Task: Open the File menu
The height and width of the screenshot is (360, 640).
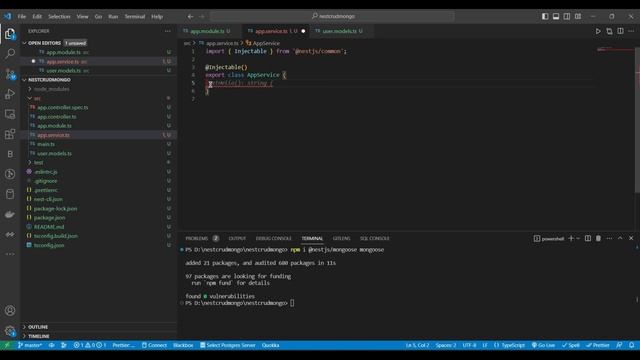Action: 22,16
